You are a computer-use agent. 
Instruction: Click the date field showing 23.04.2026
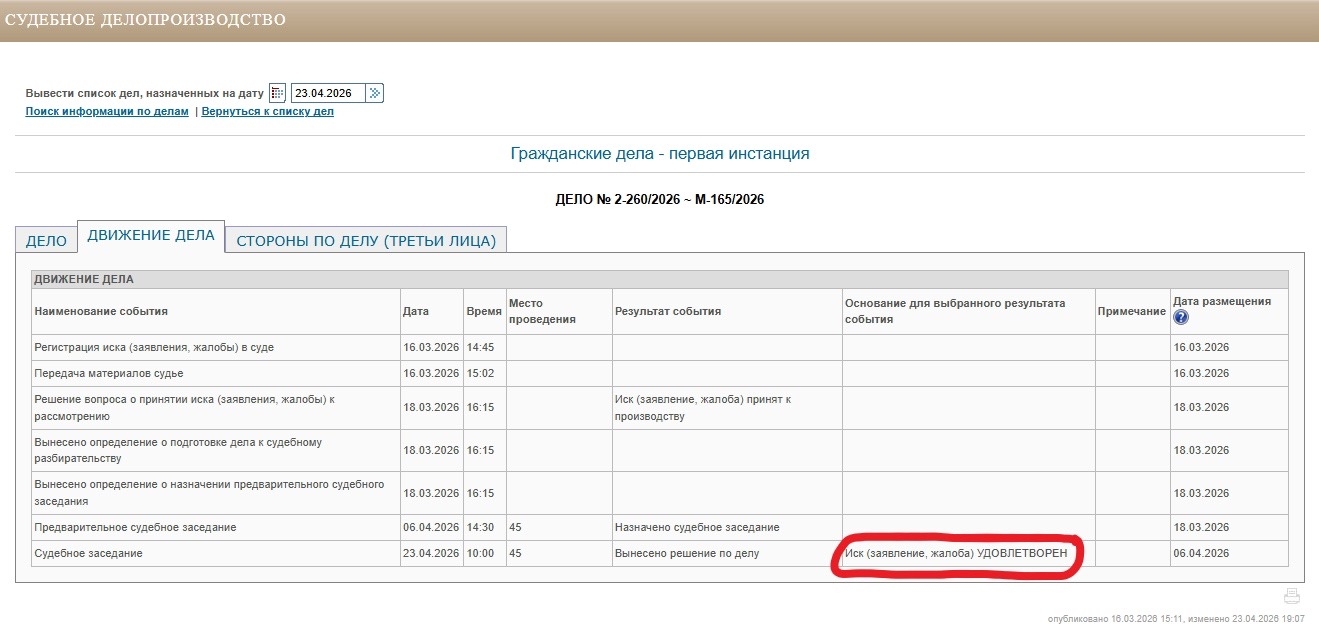327,93
